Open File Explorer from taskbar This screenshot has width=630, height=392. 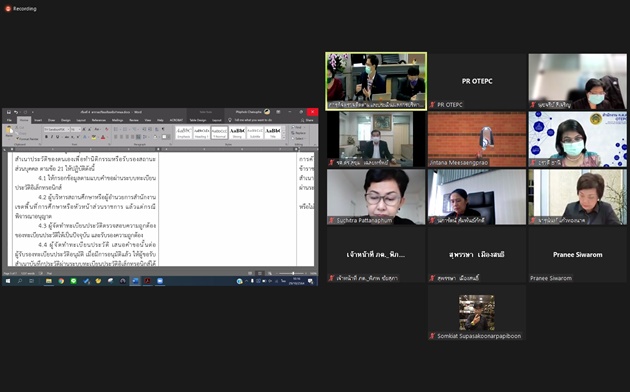click(49, 281)
